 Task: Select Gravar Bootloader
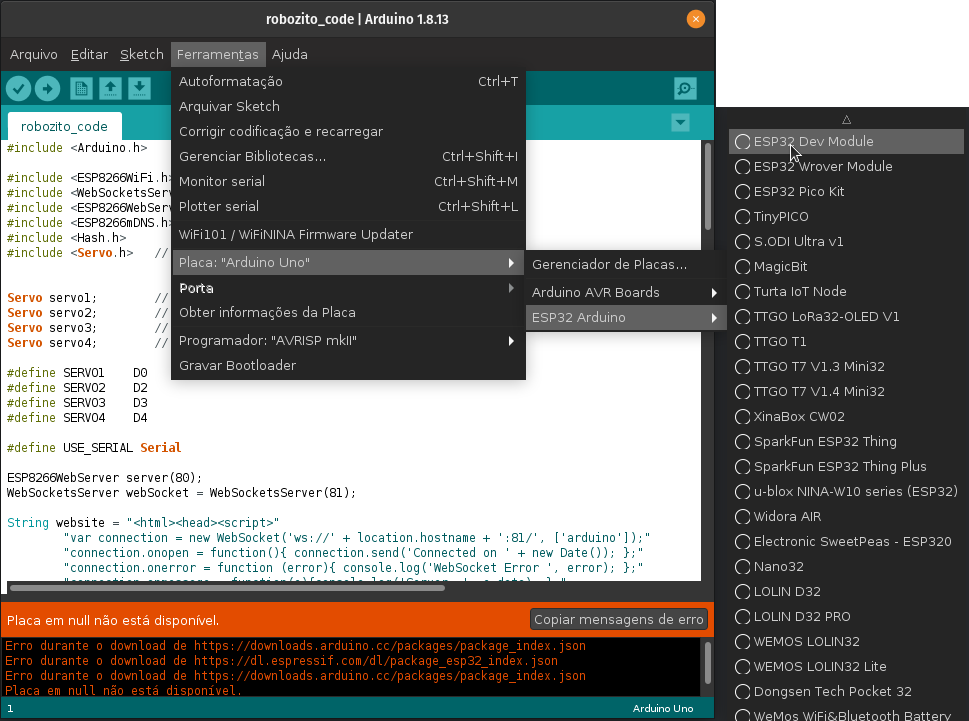348,366
